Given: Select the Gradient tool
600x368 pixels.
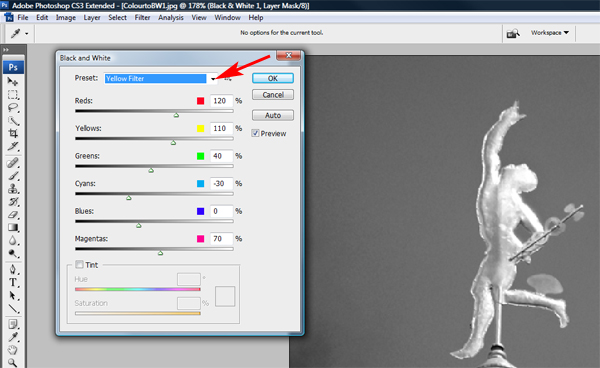Looking at the screenshot, I should pyautogui.click(x=13, y=228).
